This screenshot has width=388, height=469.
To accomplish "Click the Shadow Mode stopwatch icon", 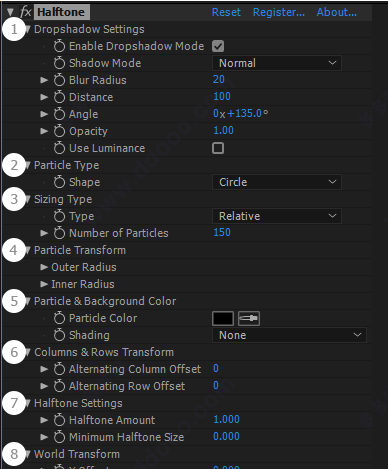I will 59,63.
